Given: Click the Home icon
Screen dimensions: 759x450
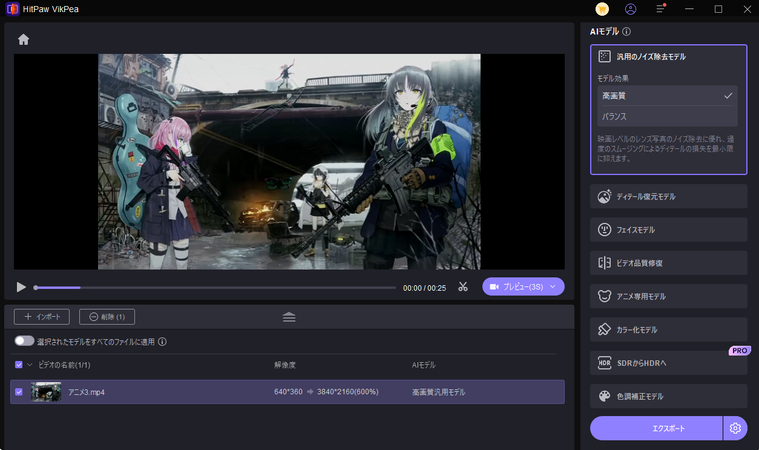Looking at the screenshot, I should (23, 40).
